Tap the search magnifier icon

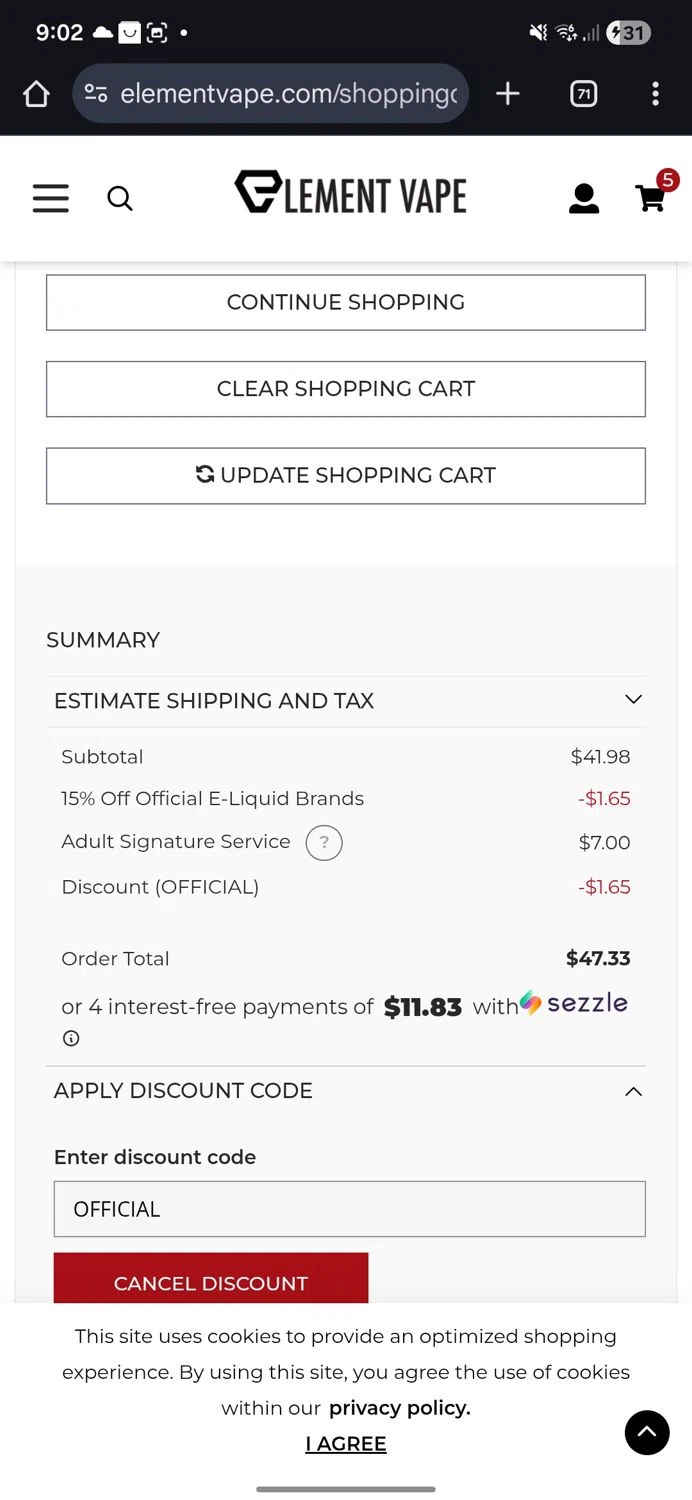(120, 198)
